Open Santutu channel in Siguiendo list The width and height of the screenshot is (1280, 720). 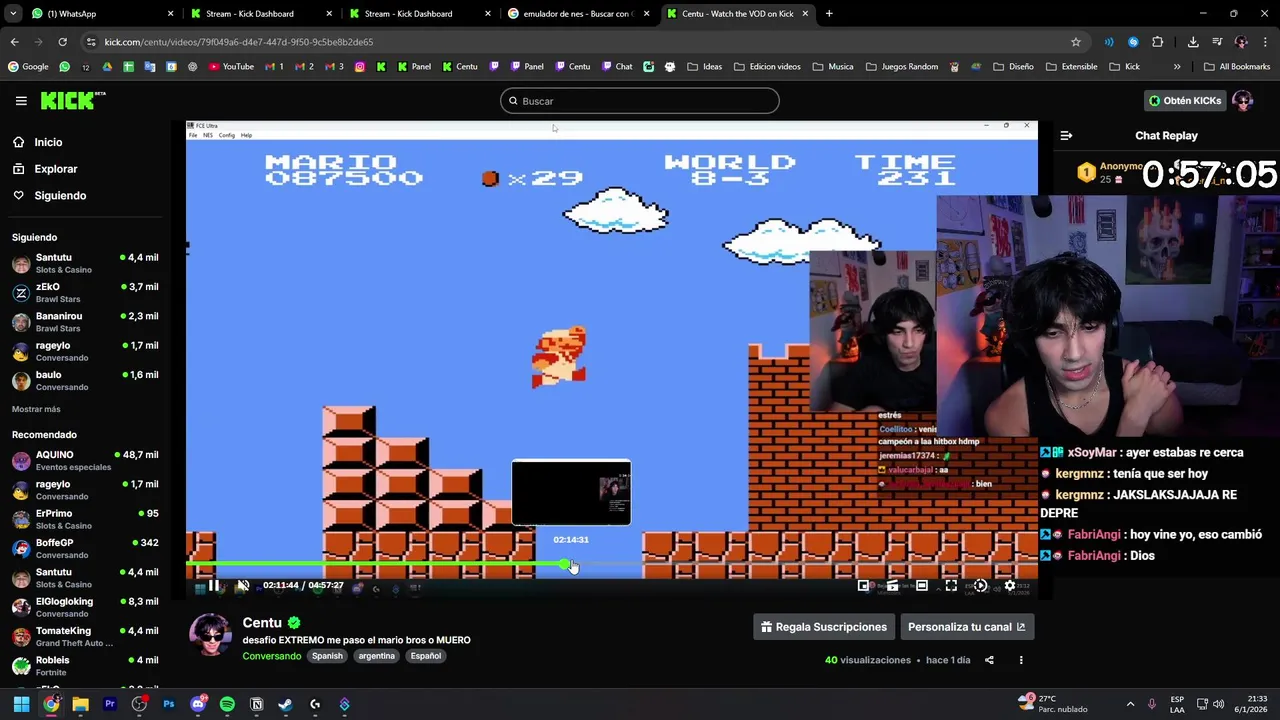coord(85,263)
